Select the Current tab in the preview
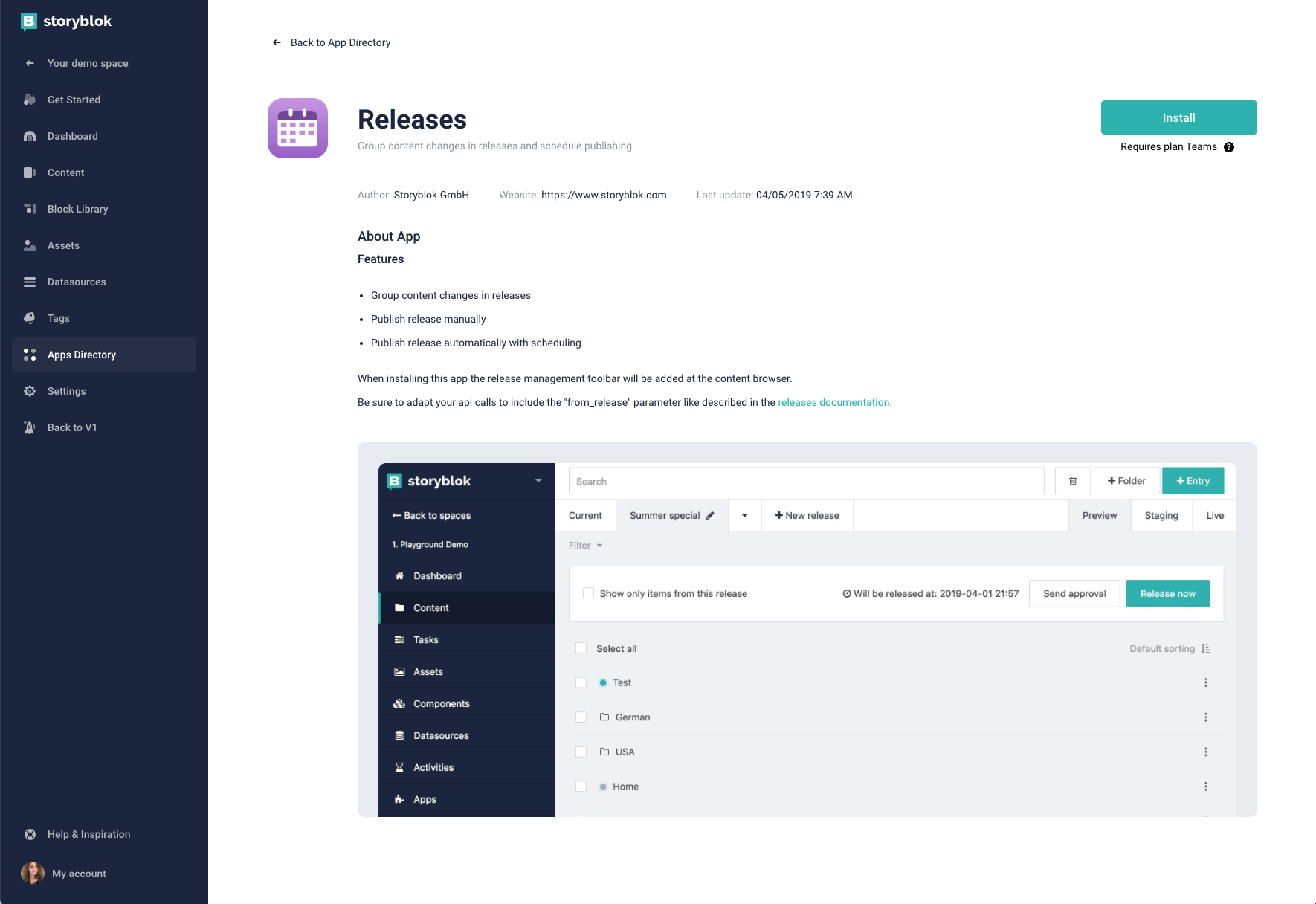Image resolution: width=1316 pixels, height=904 pixels. [x=585, y=515]
